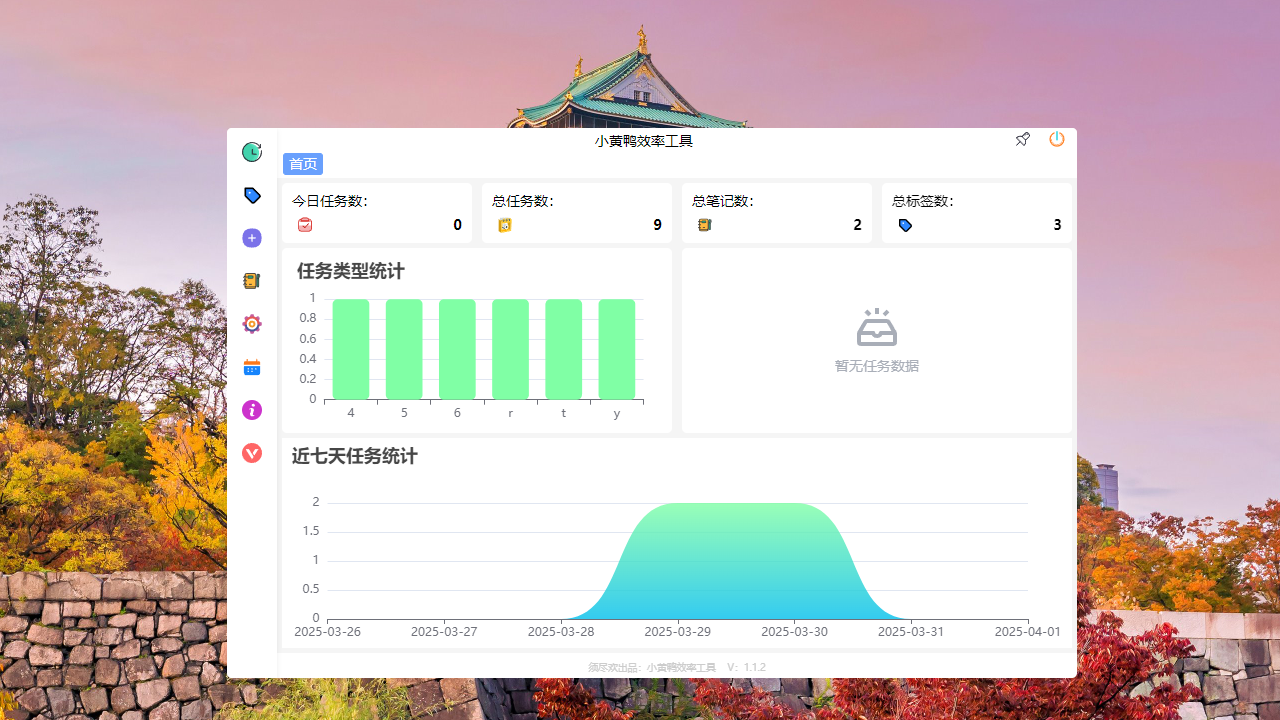Click the red V icon at sidebar bottom
The image size is (1280, 720).
[251, 453]
